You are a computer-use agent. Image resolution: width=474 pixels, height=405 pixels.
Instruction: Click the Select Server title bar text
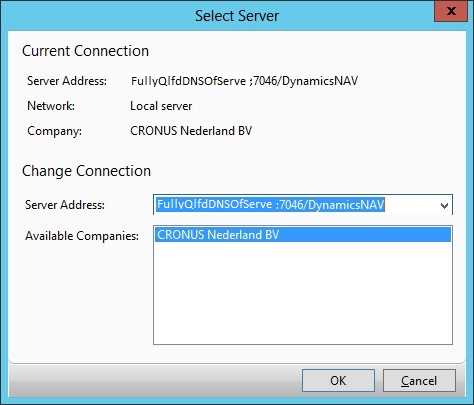(x=237, y=16)
